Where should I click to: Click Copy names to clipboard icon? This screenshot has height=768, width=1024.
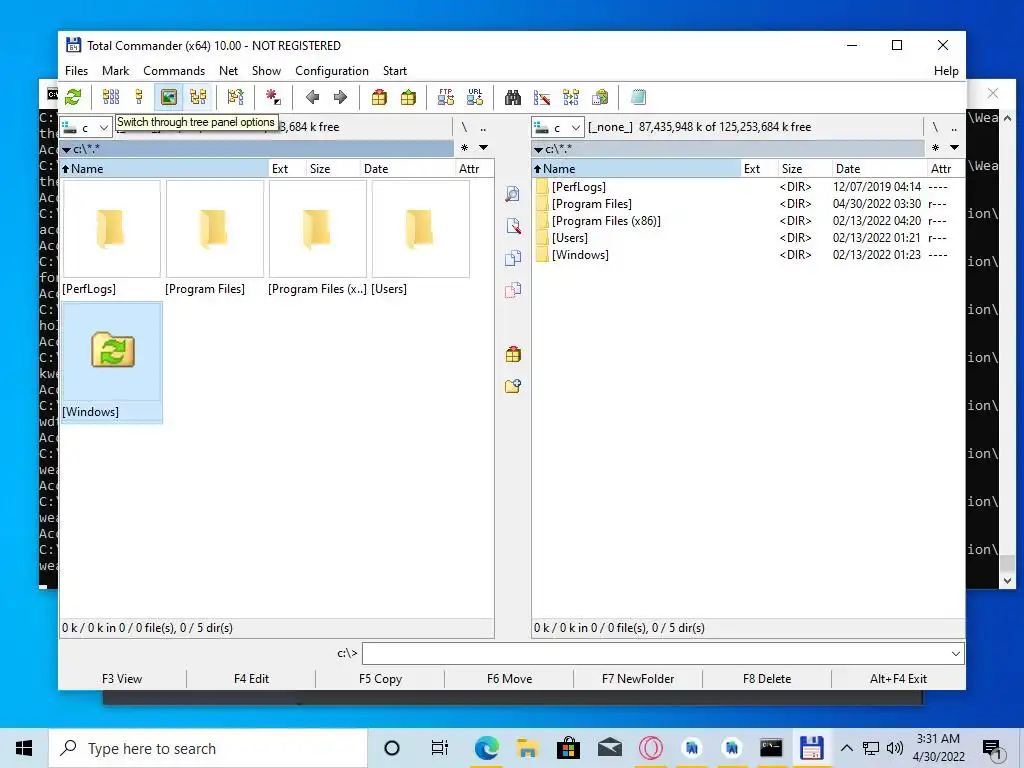pyautogui.click(x=600, y=97)
